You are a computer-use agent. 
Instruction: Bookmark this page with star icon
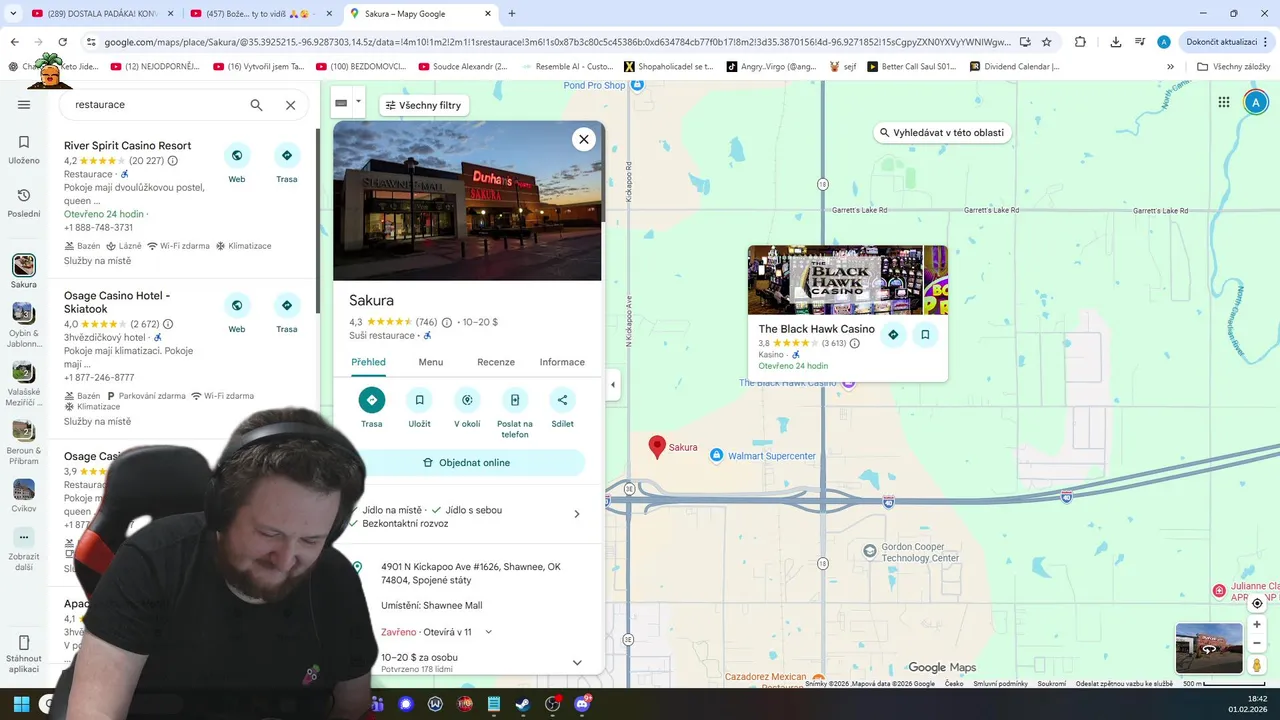(1047, 42)
